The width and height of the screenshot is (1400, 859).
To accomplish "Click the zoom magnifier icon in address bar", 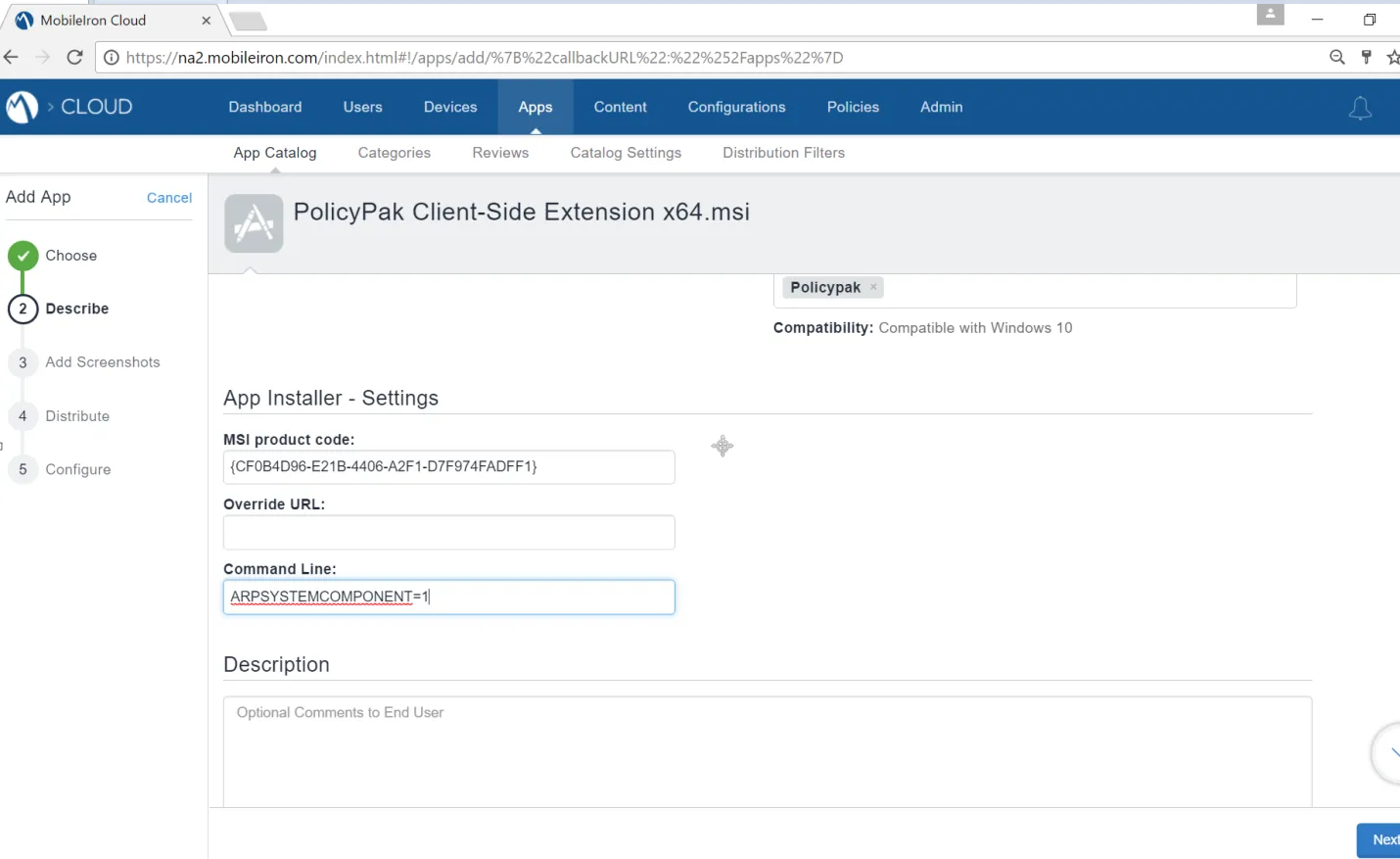I will pos(1337,58).
